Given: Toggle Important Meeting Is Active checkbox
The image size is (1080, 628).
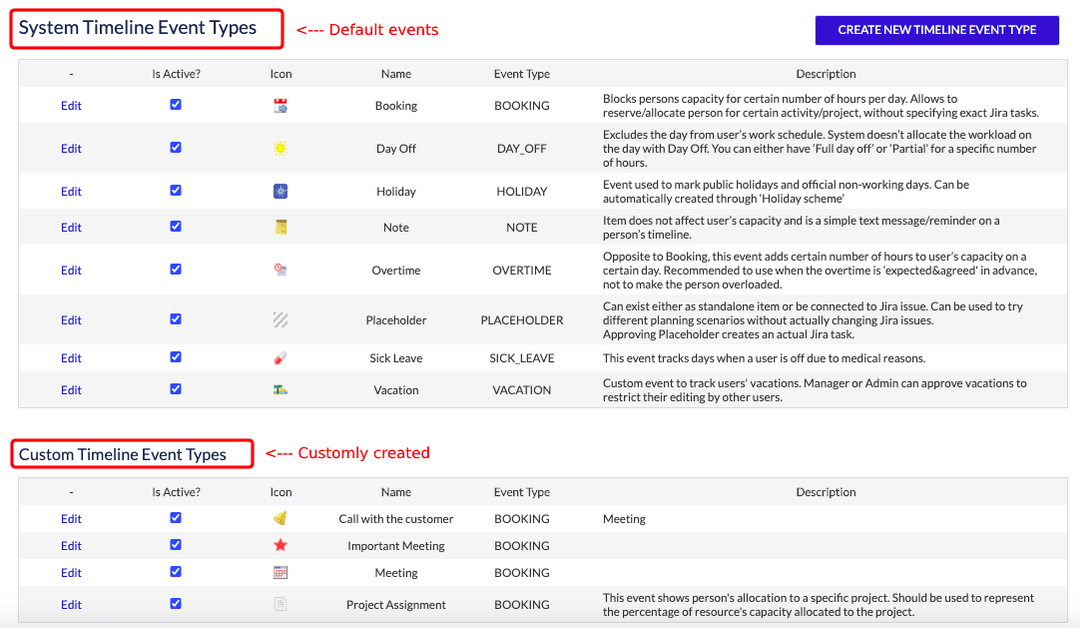Looking at the screenshot, I should [176, 545].
